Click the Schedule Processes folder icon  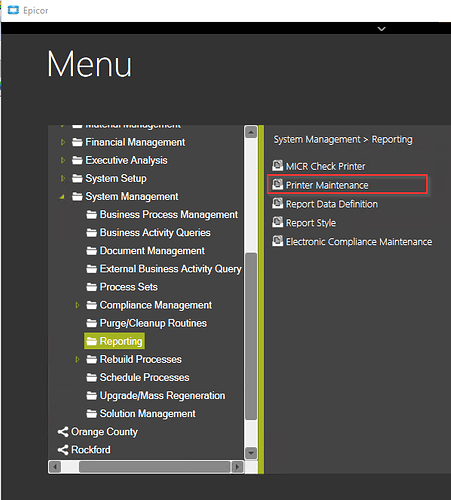[x=91, y=378]
